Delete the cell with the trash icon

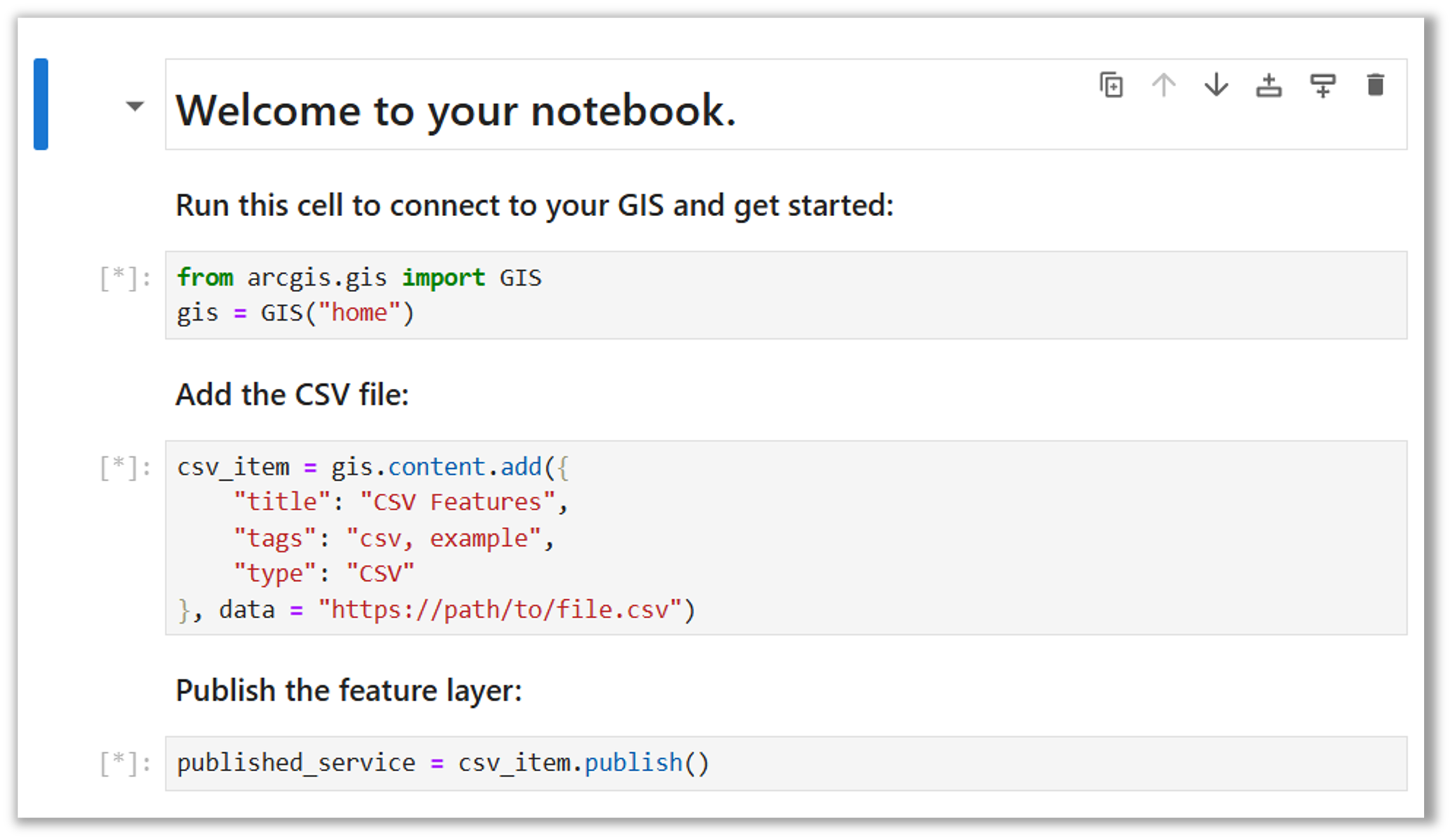(1375, 85)
